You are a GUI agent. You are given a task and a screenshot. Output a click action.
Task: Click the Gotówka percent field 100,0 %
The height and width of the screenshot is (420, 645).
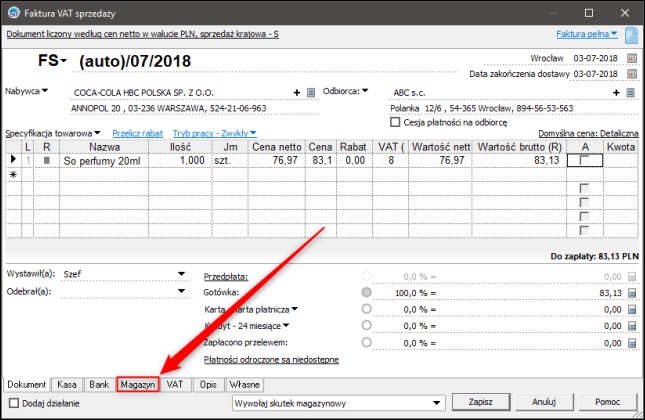pyautogui.click(x=413, y=293)
